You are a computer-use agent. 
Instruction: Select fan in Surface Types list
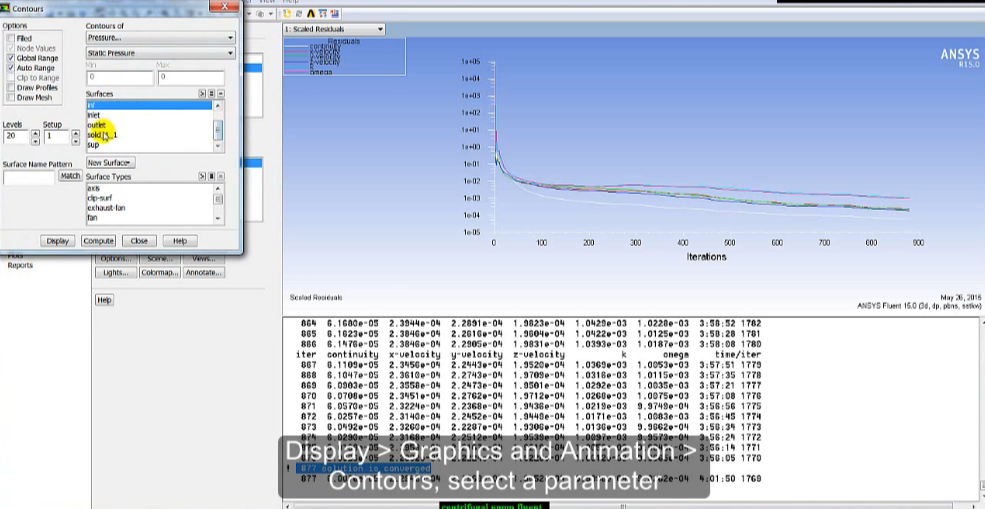[150, 218]
